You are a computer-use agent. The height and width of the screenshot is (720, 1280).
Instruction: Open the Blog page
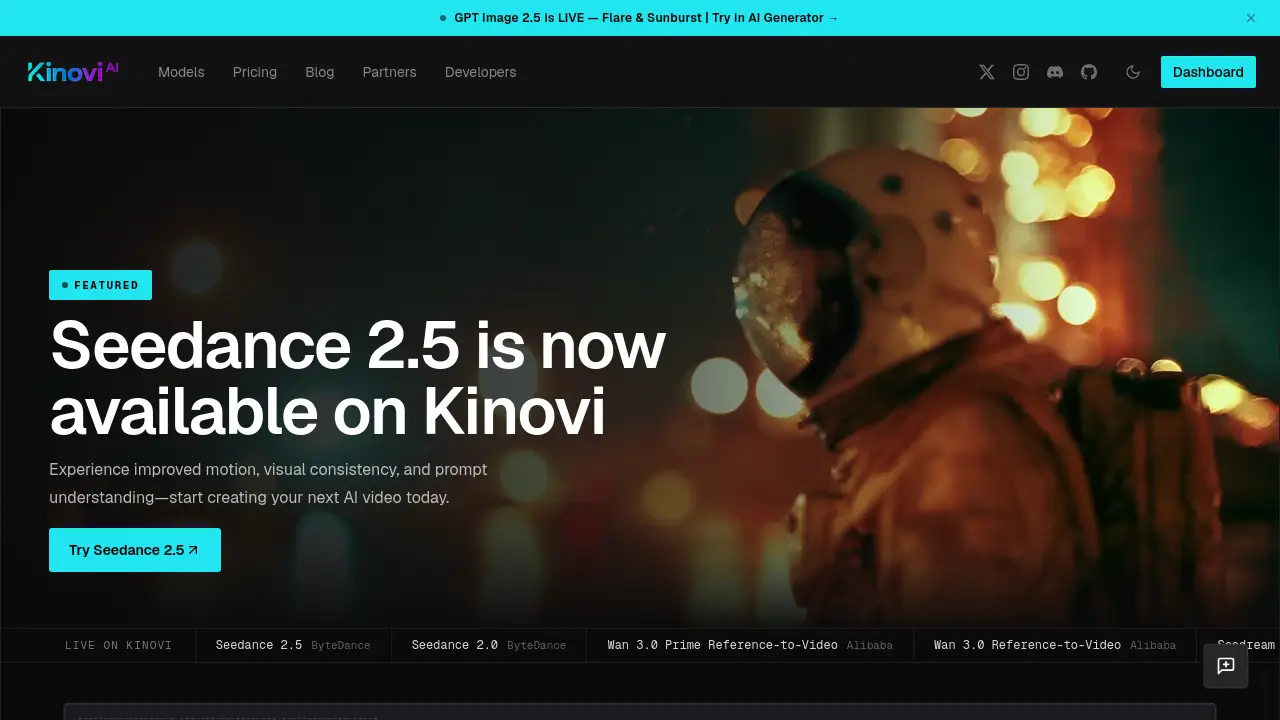tap(320, 72)
